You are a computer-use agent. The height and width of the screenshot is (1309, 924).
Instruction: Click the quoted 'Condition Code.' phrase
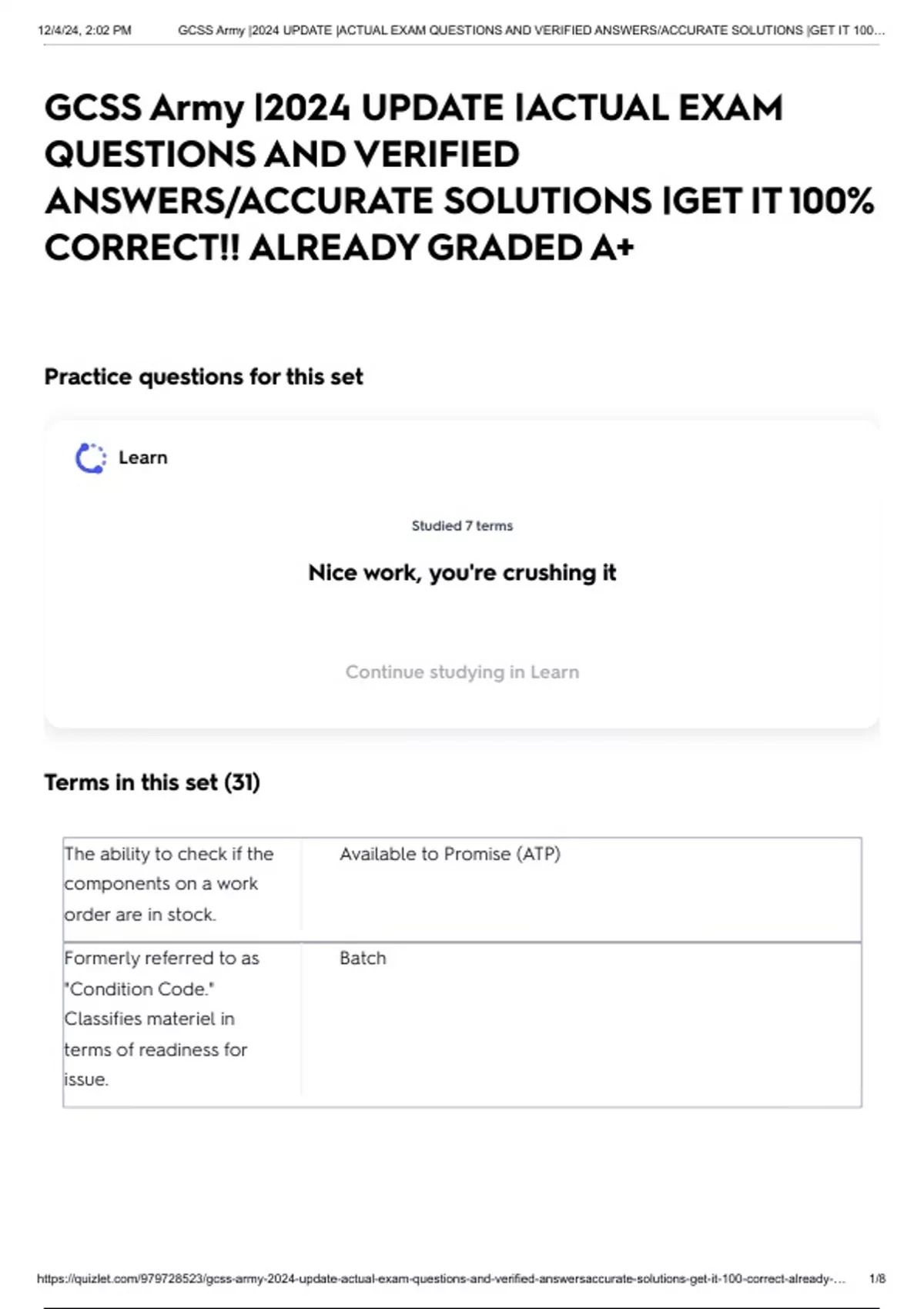(x=139, y=989)
